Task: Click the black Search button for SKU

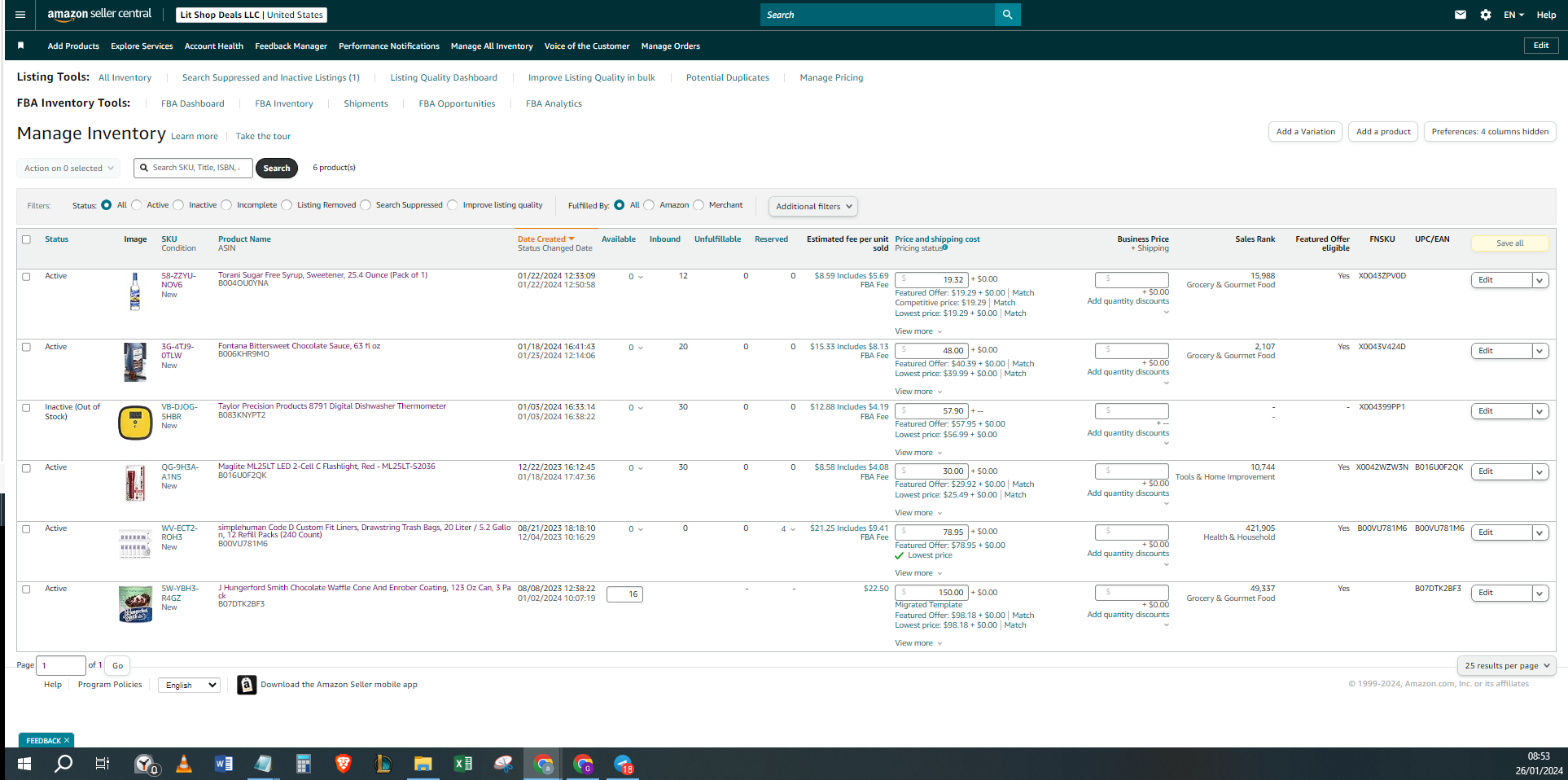Action: [x=277, y=169]
